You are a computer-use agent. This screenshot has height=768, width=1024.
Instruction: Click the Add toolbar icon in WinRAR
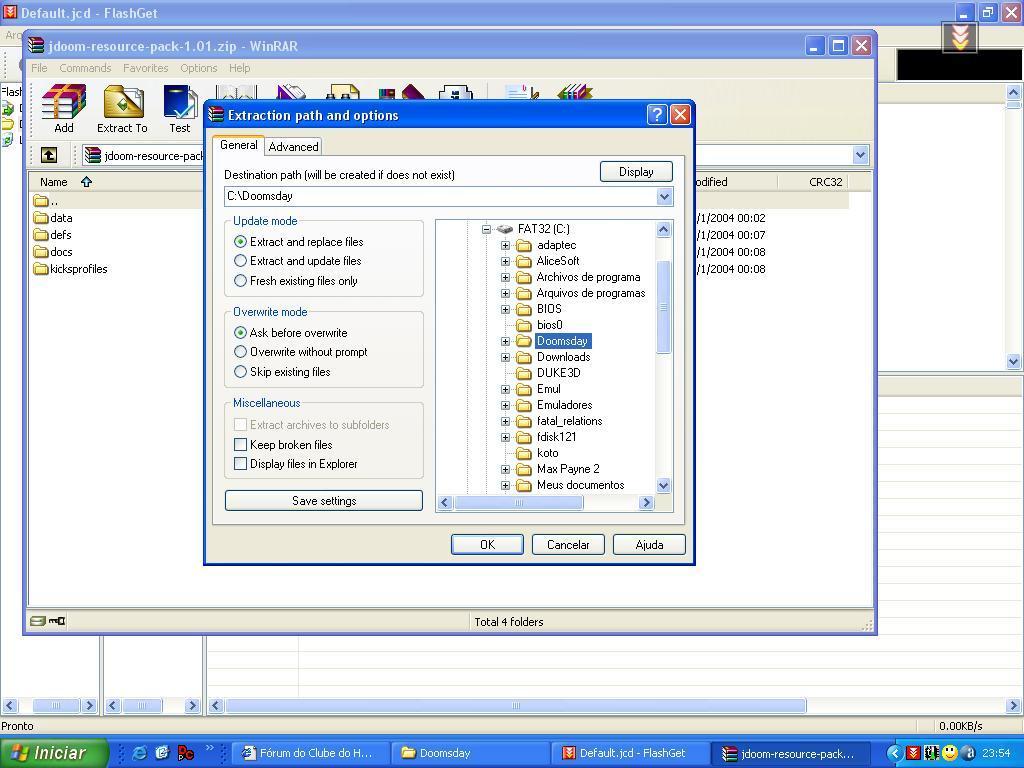coord(63,103)
